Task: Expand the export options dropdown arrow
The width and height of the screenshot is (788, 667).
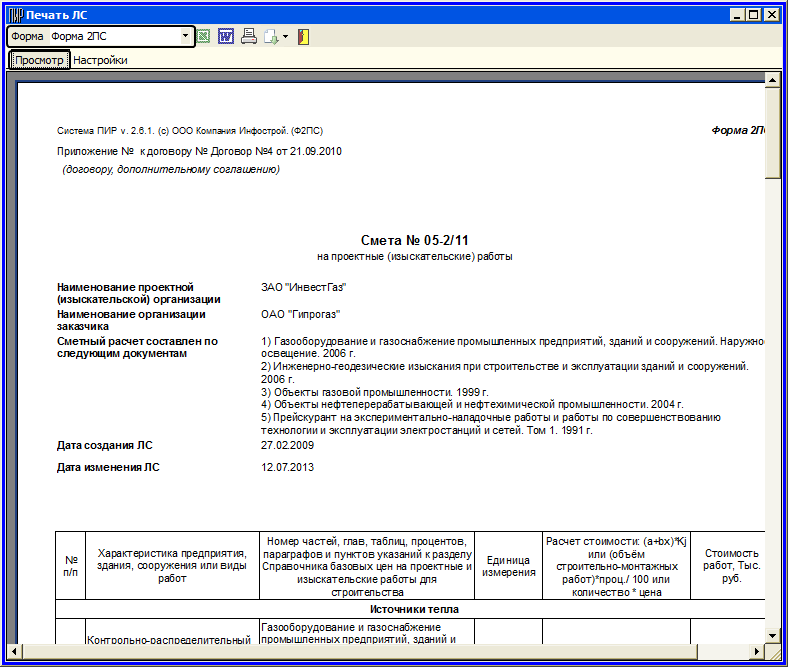Action: tap(285, 37)
